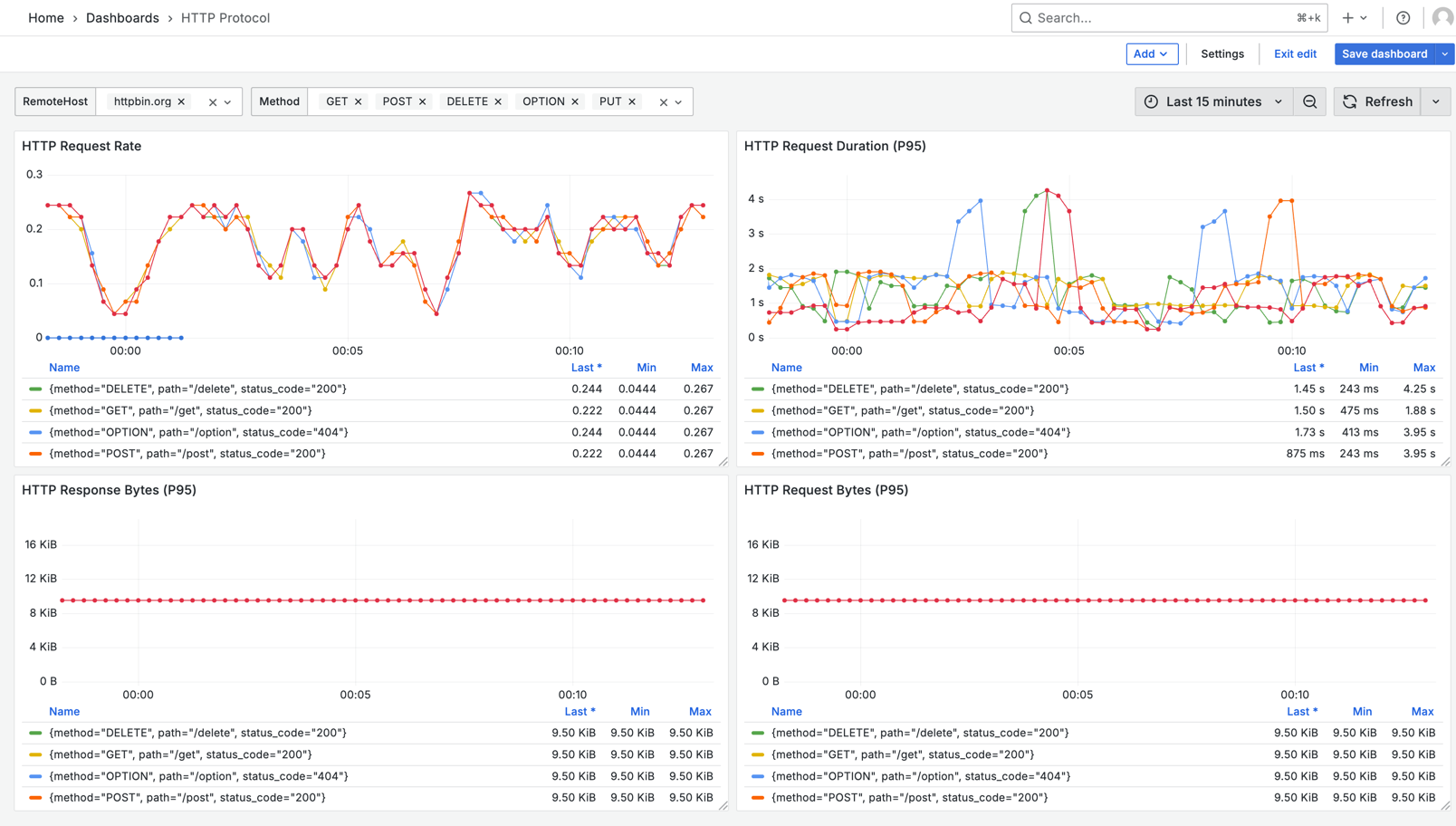Remove the httpbin.org RemoteHost filter chip
1456x826 pixels.
tap(180, 101)
